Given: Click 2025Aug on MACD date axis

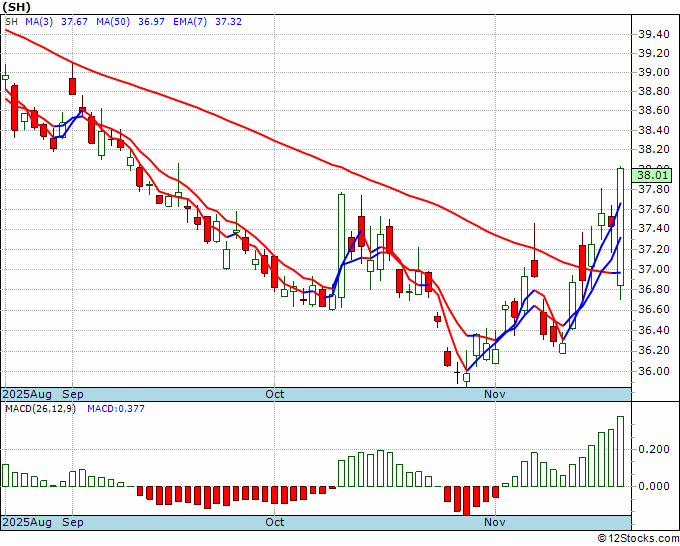Looking at the screenshot, I should tap(27, 522).
